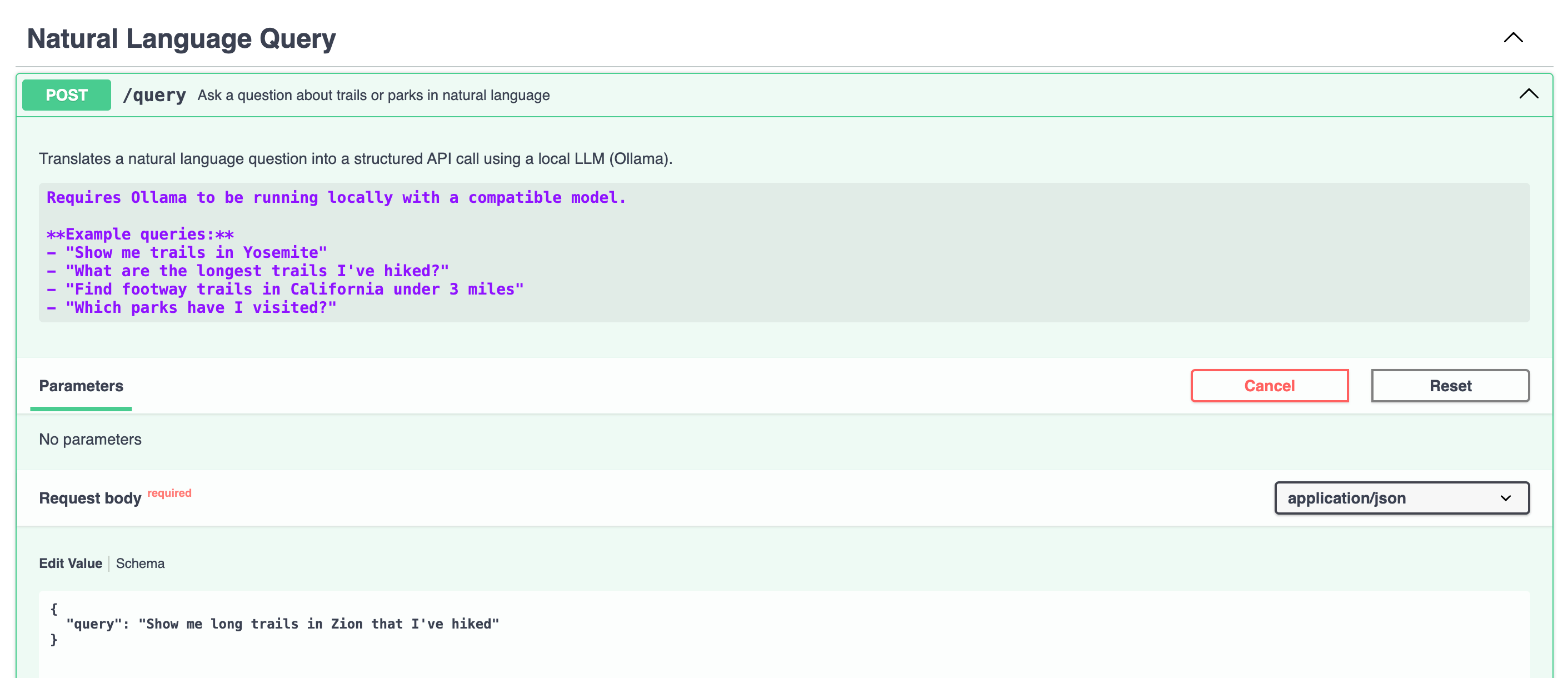Image resolution: width=1568 pixels, height=678 pixels.
Task: Click the endpoint summary about trails or parks
Action: click(373, 96)
